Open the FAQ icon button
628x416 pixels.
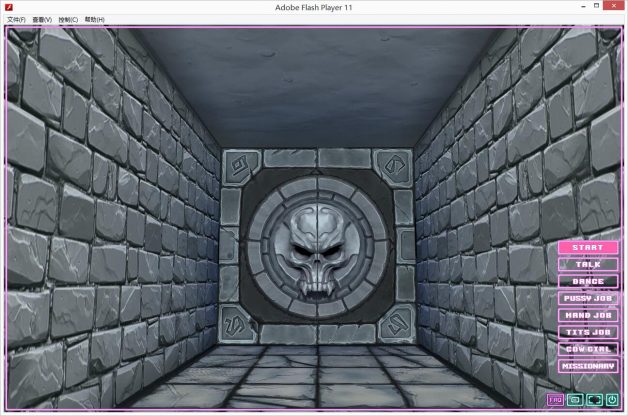[x=556, y=400]
